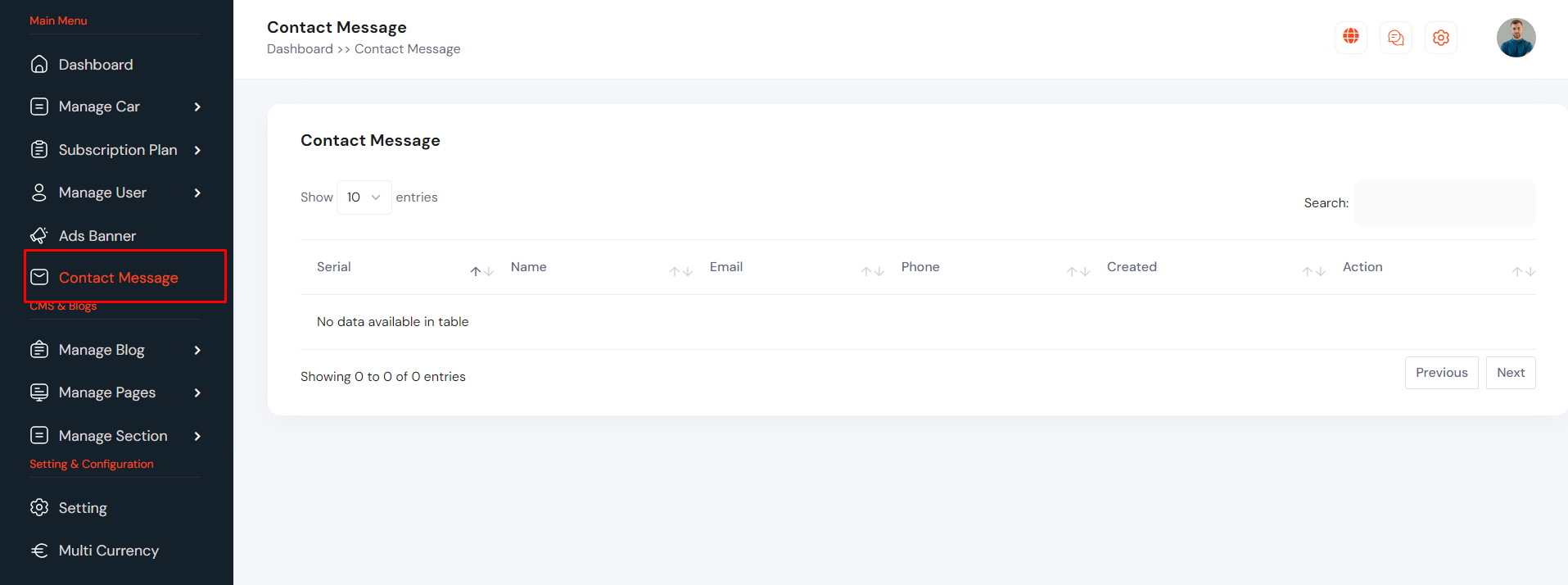Click the orange settings gear icon in header
This screenshot has width=1568, height=585.
1440,38
